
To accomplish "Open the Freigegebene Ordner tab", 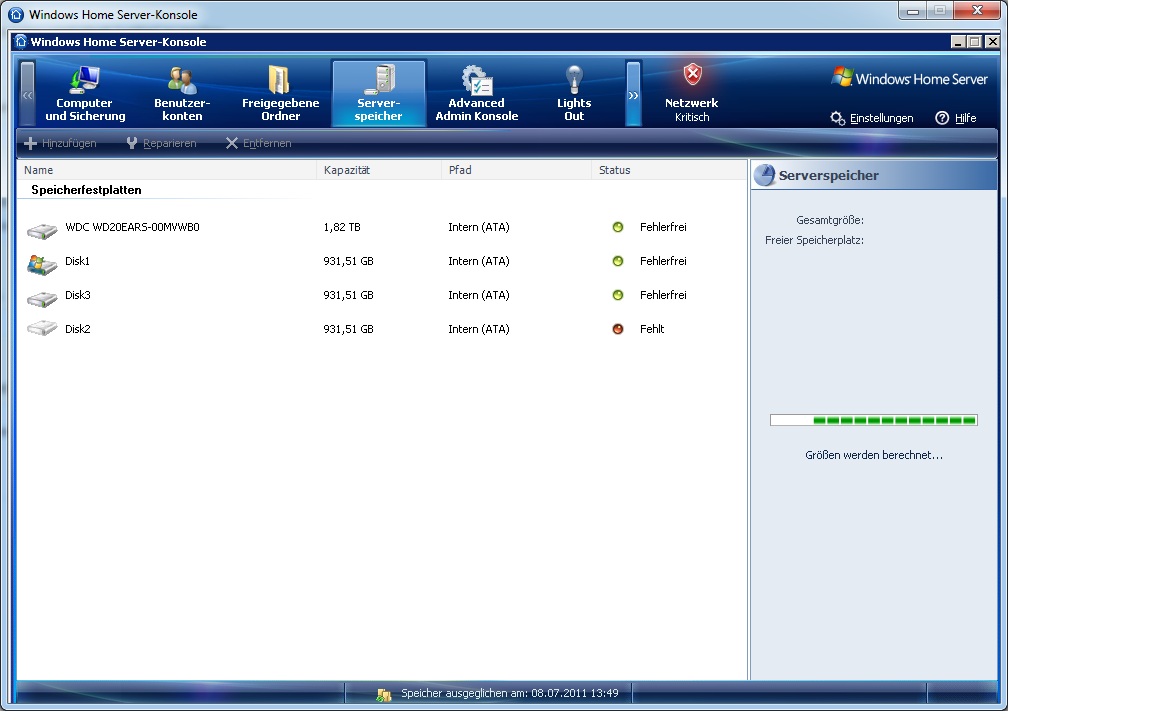I will pyautogui.click(x=280, y=94).
